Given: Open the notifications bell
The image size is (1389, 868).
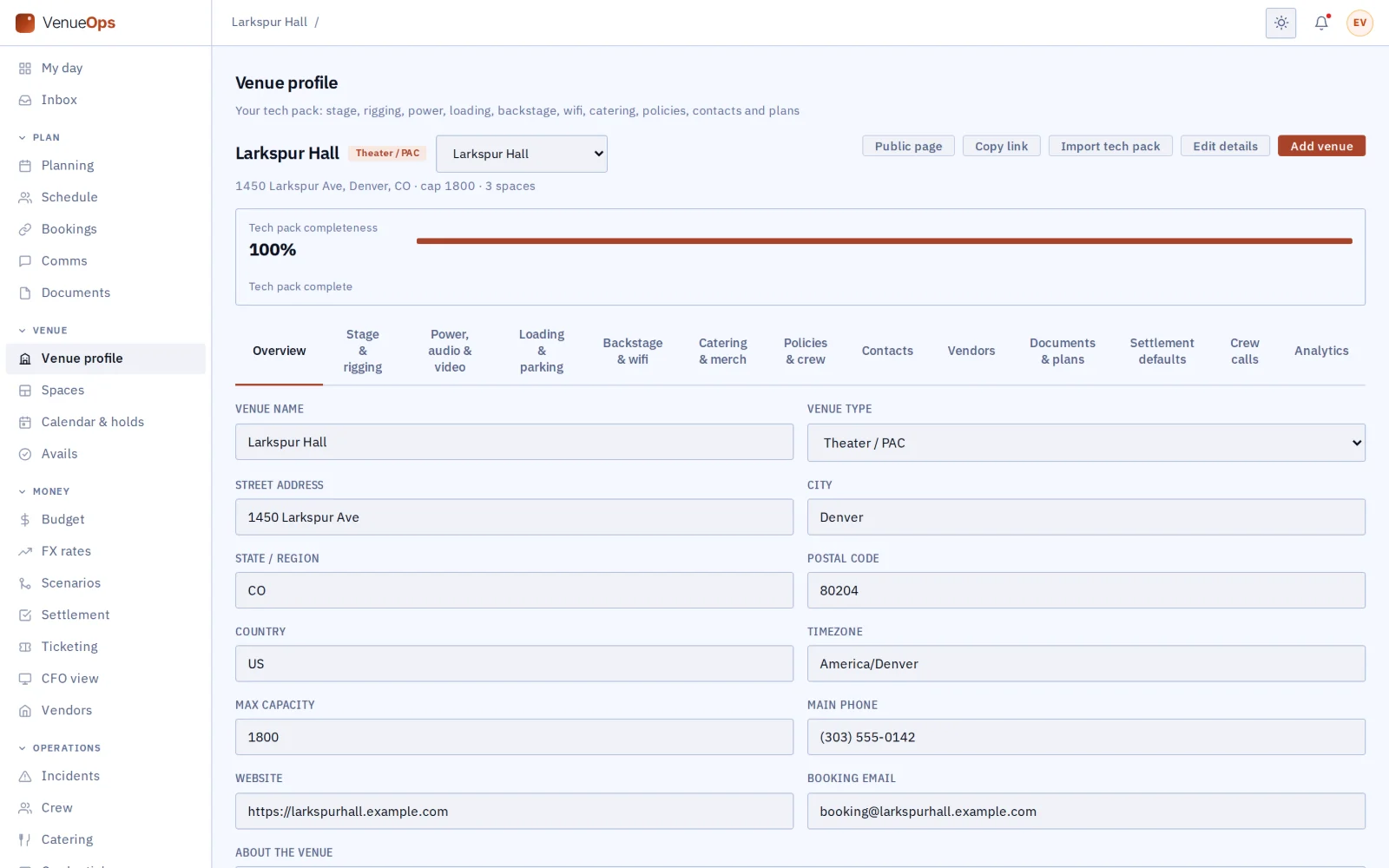Looking at the screenshot, I should [x=1321, y=23].
